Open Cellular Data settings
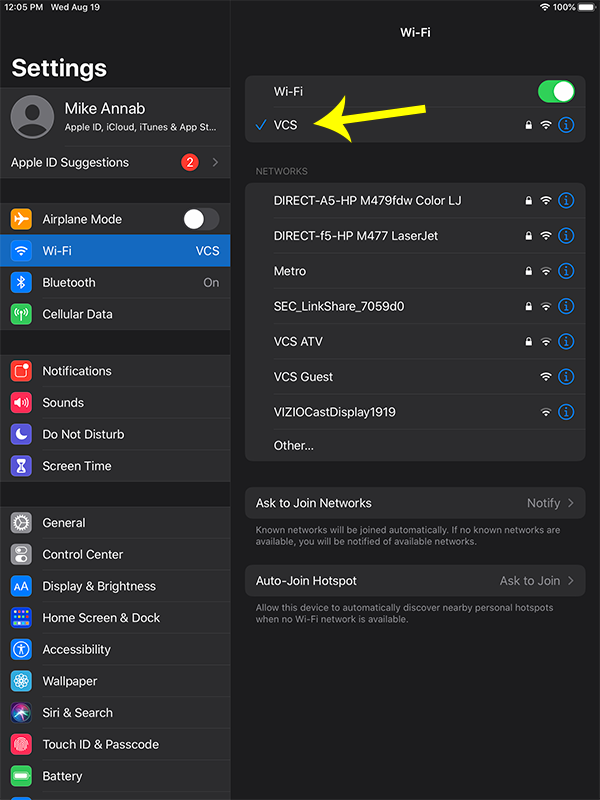 click(115, 314)
